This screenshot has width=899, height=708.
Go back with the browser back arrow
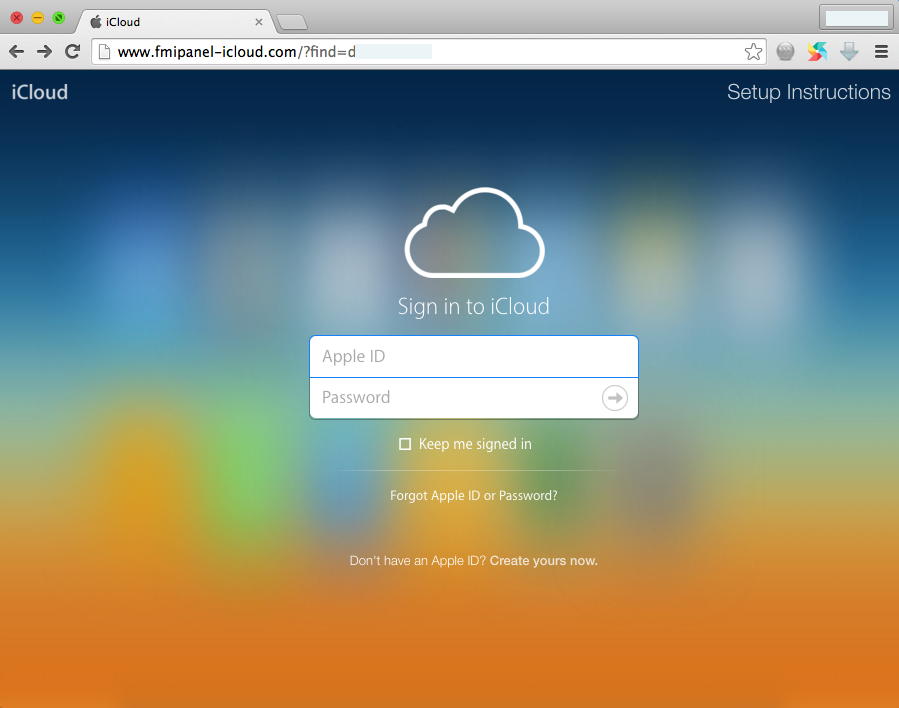[x=17, y=52]
